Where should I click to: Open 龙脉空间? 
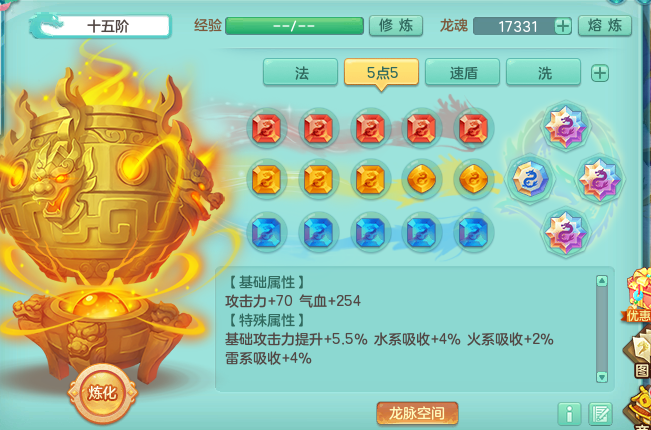point(417,413)
